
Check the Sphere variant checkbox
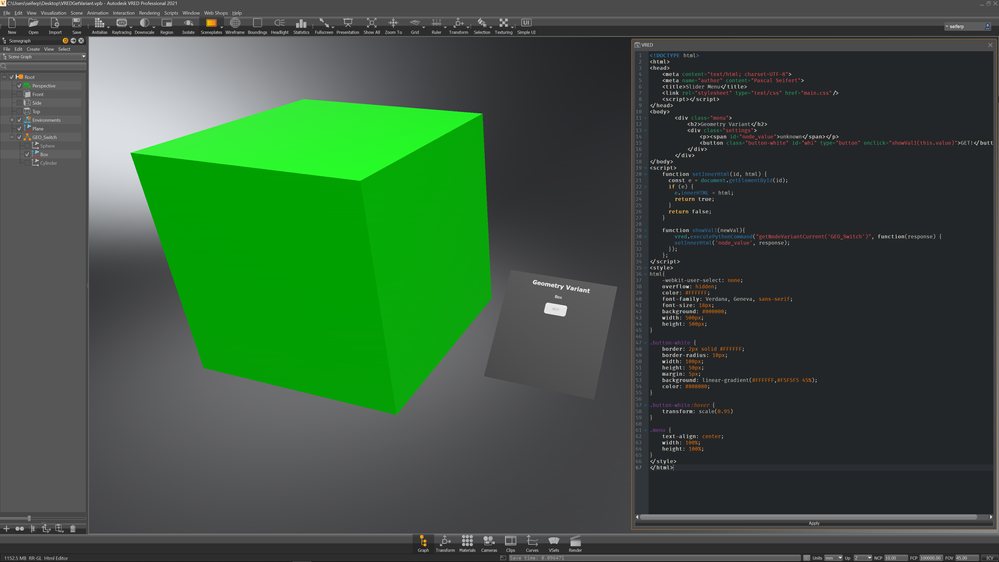click(27, 146)
